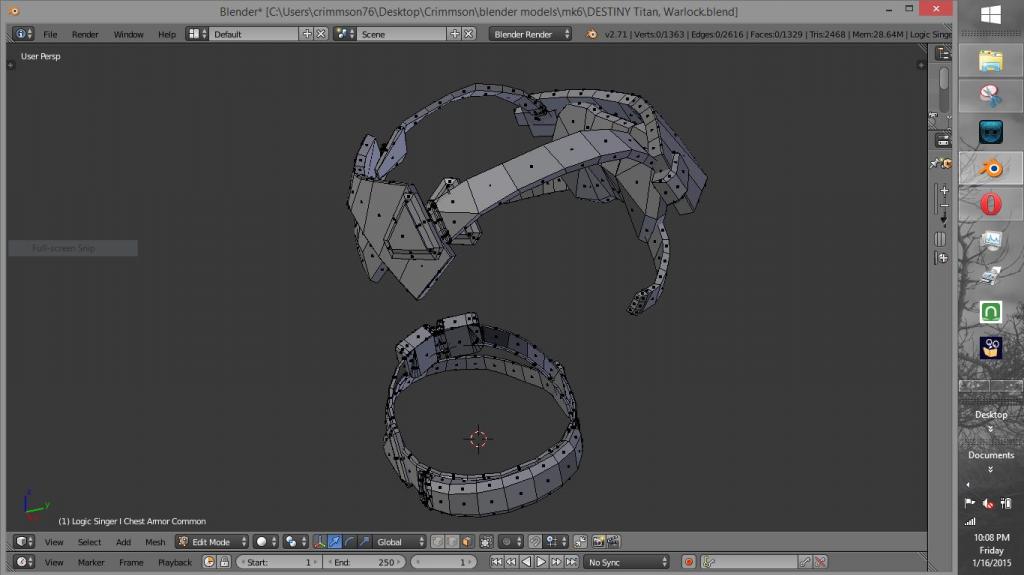The image size is (1024, 575).
Task: Click the Select menu button
Action: [x=90, y=542]
